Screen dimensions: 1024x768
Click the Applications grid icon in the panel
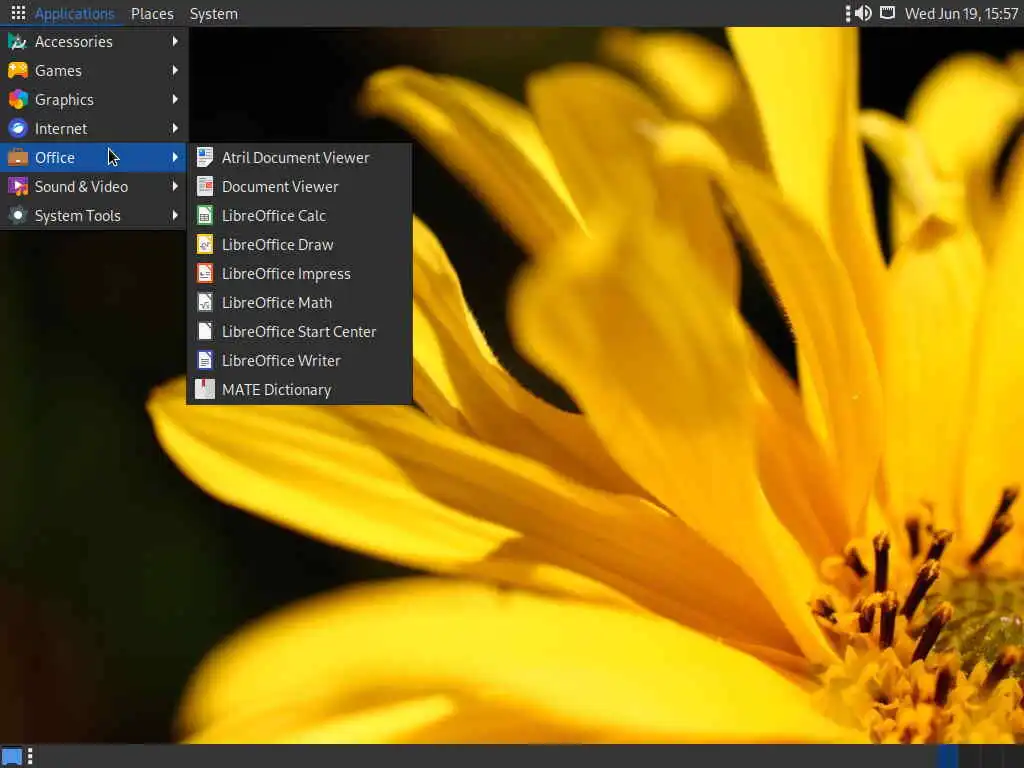18,13
